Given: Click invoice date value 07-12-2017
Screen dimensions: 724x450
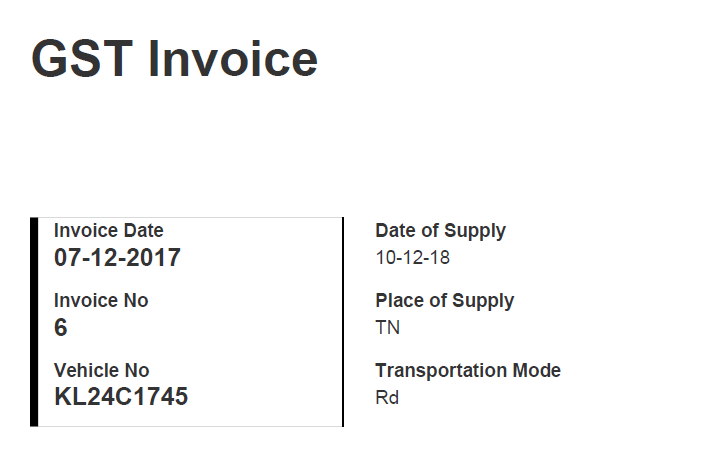Looking at the screenshot, I should [117, 258].
